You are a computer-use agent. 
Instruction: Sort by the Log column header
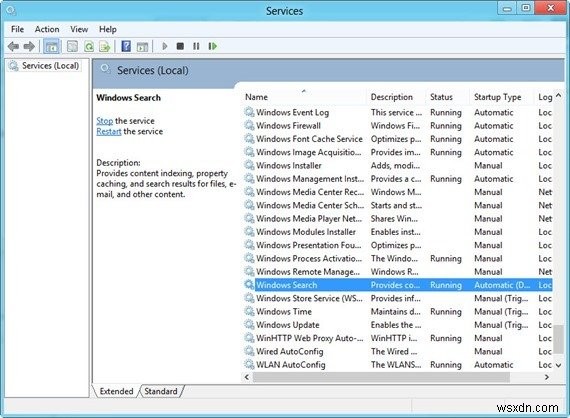point(545,97)
